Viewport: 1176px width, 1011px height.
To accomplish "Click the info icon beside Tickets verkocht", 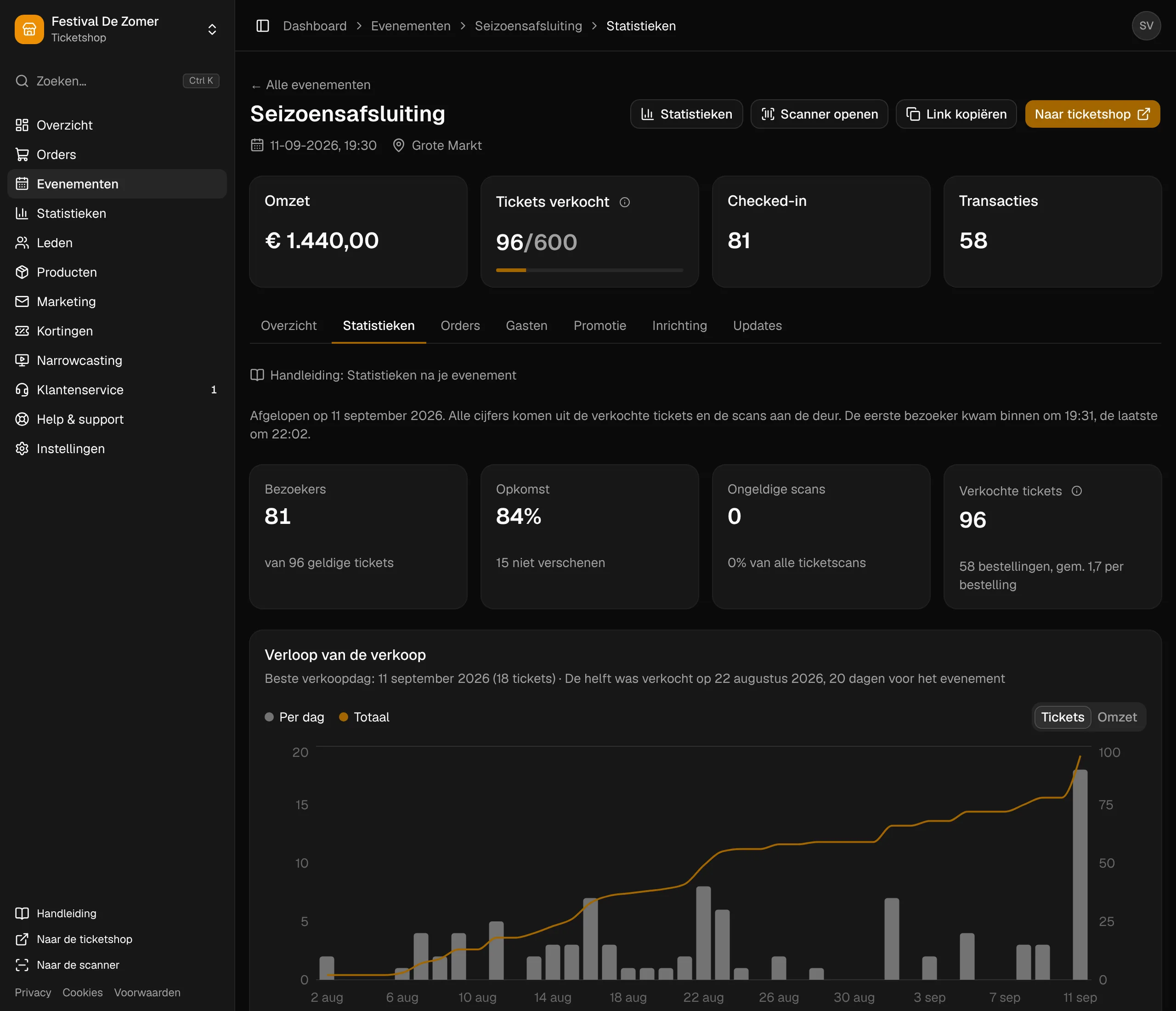I will pyautogui.click(x=624, y=202).
